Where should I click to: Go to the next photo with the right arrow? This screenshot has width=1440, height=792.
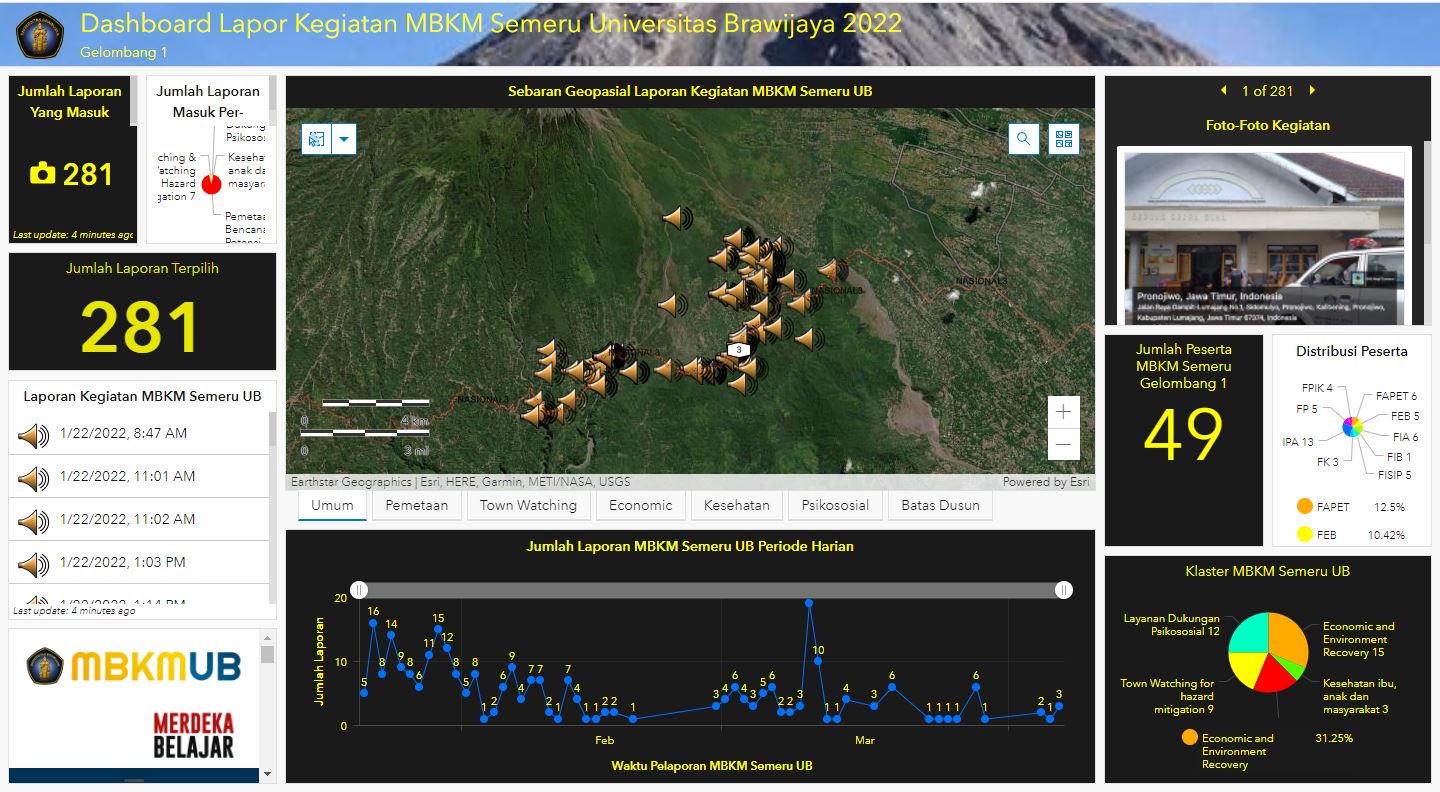tap(1312, 90)
